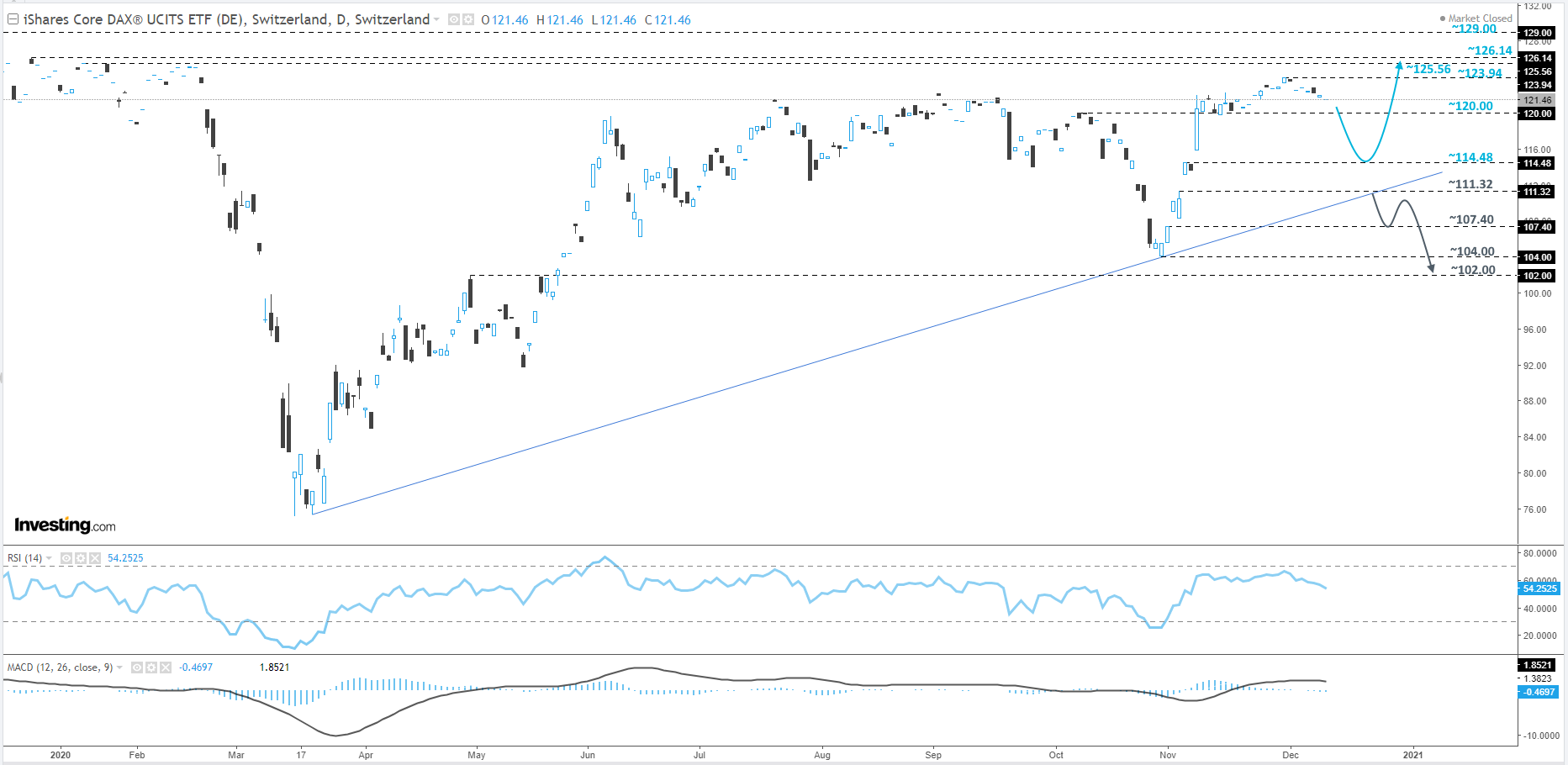Remove the RSI indicator using its X icon
Screen dimensions: 1568x765
pyautogui.click(x=95, y=557)
